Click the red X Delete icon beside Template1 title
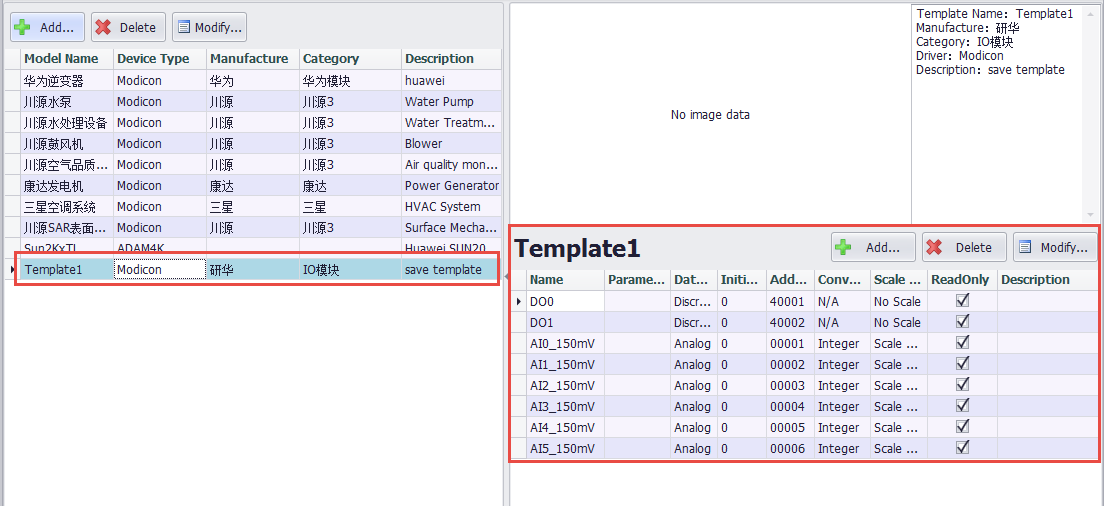1104x506 pixels. pyautogui.click(x=934, y=247)
